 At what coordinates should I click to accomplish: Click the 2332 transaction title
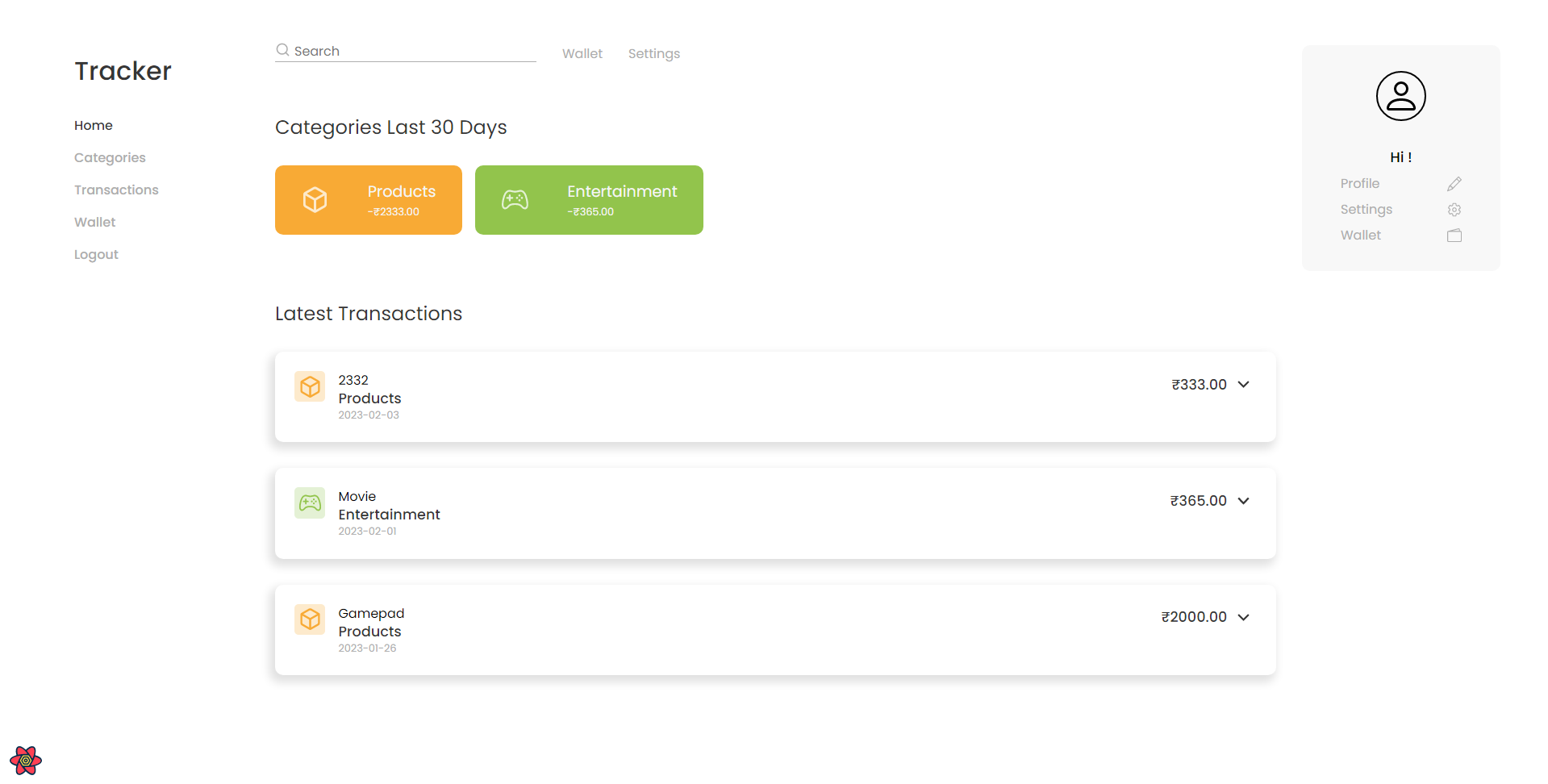coord(353,380)
